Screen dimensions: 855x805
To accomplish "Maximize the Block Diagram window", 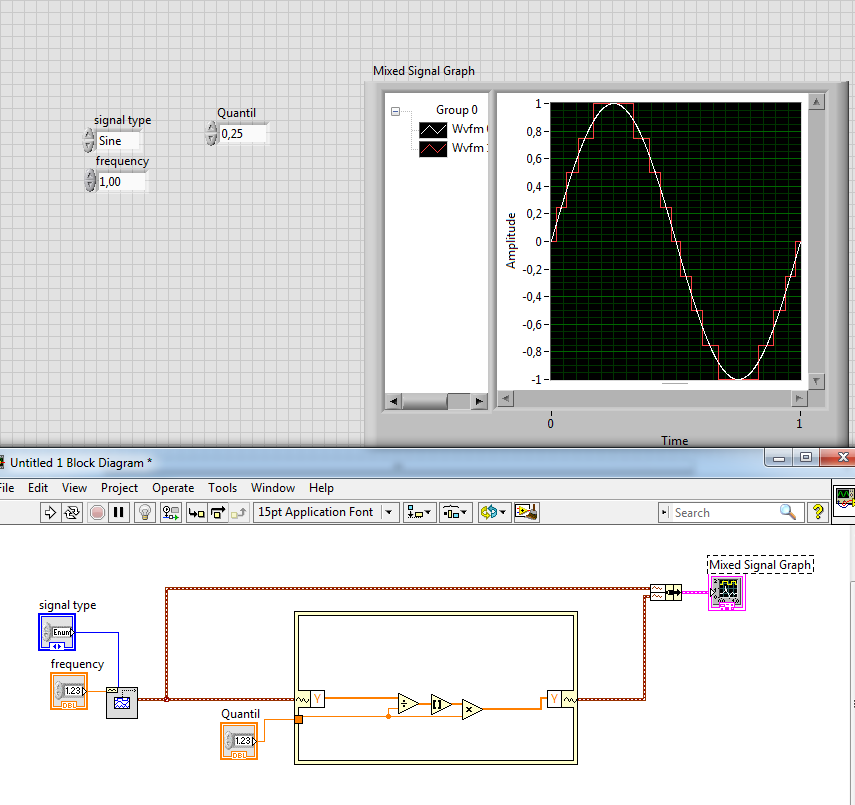I will 806,458.
